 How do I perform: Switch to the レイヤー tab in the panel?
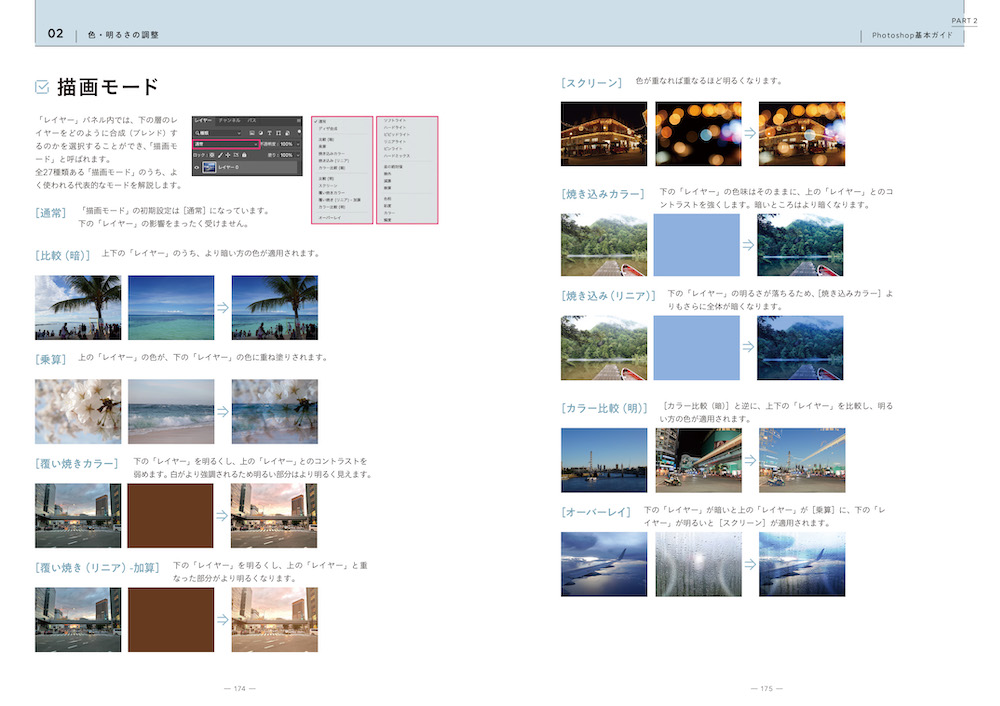pyautogui.click(x=203, y=121)
